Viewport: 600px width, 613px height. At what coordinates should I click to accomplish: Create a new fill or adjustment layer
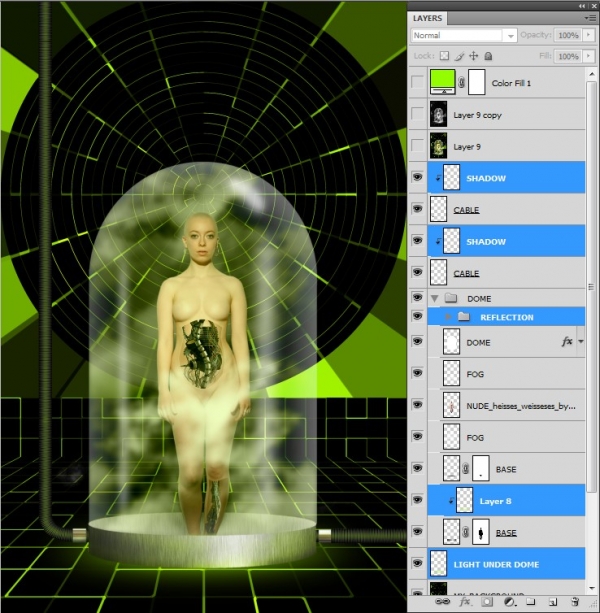(x=509, y=602)
